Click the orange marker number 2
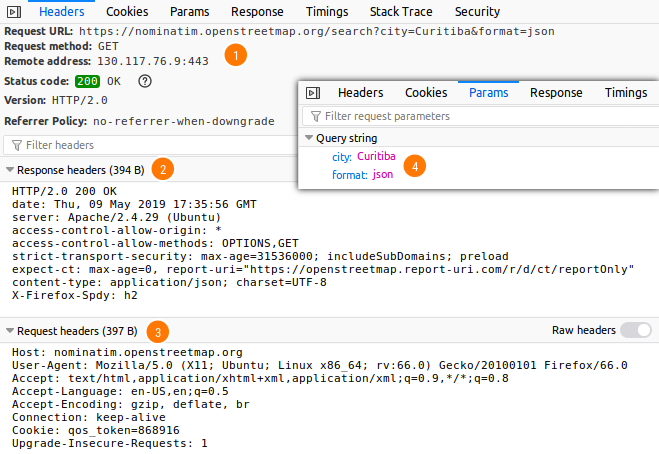The width and height of the screenshot is (659, 454). tap(163, 169)
